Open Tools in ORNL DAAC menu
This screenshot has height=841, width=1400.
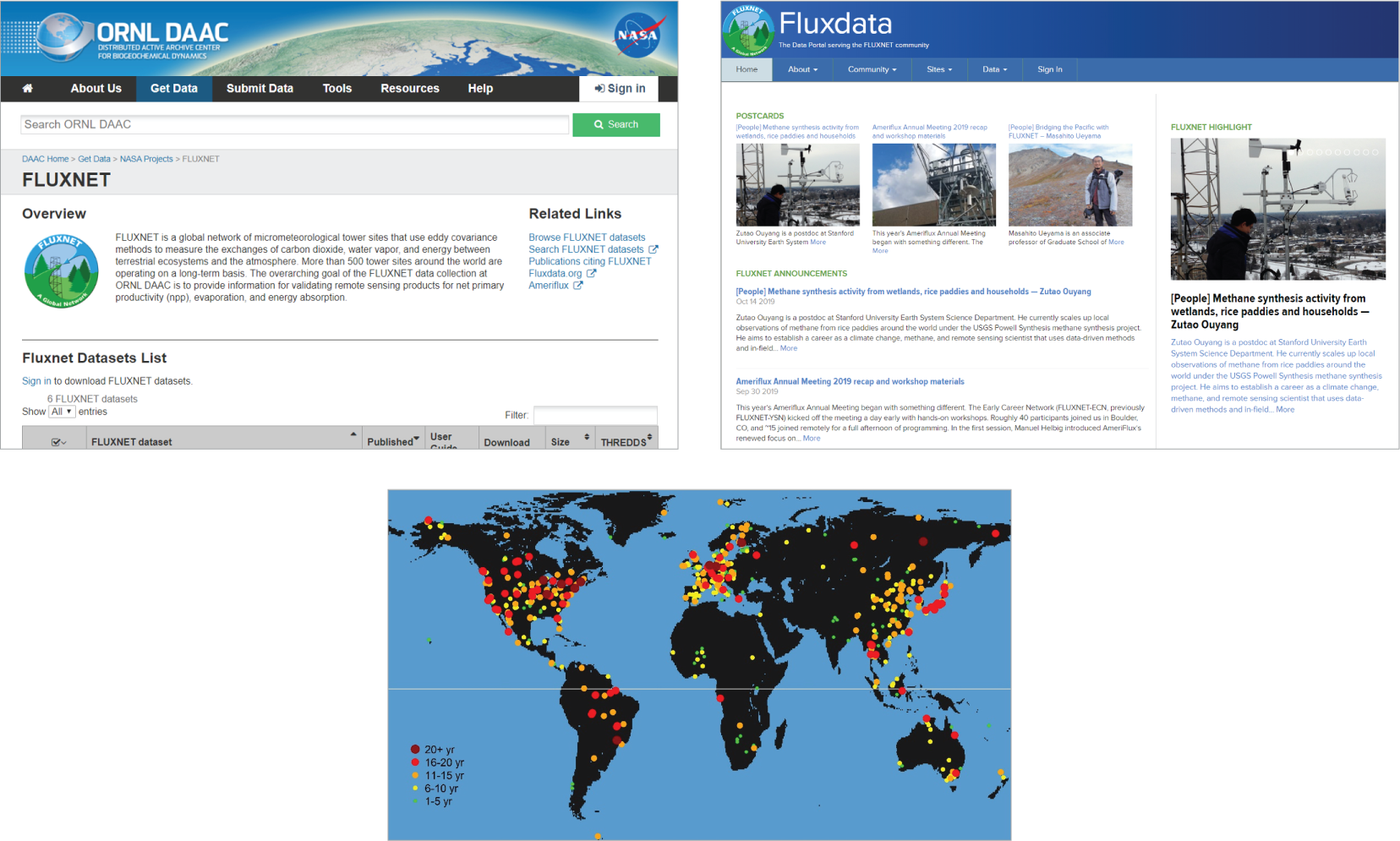(x=337, y=88)
